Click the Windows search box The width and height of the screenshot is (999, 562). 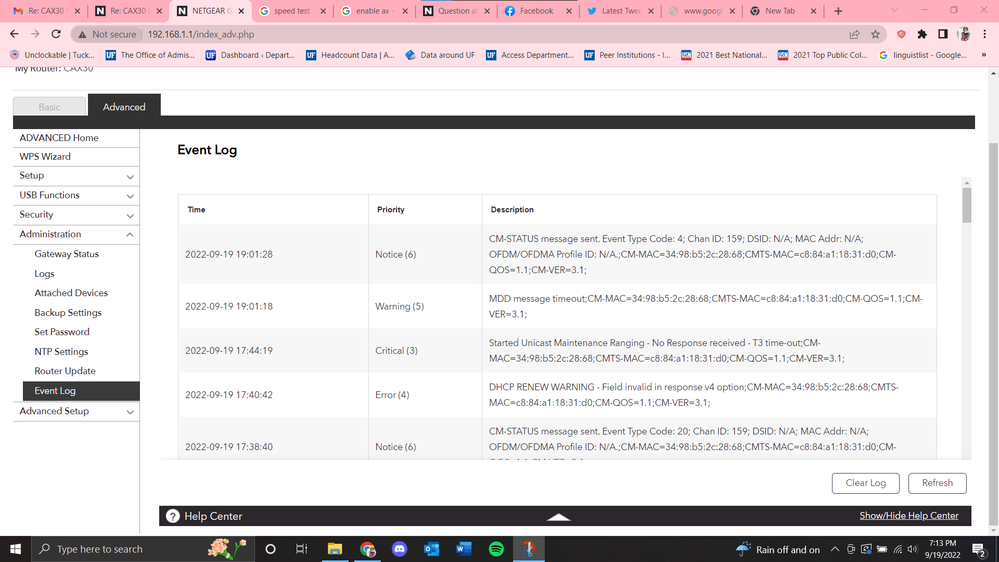coord(143,549)
